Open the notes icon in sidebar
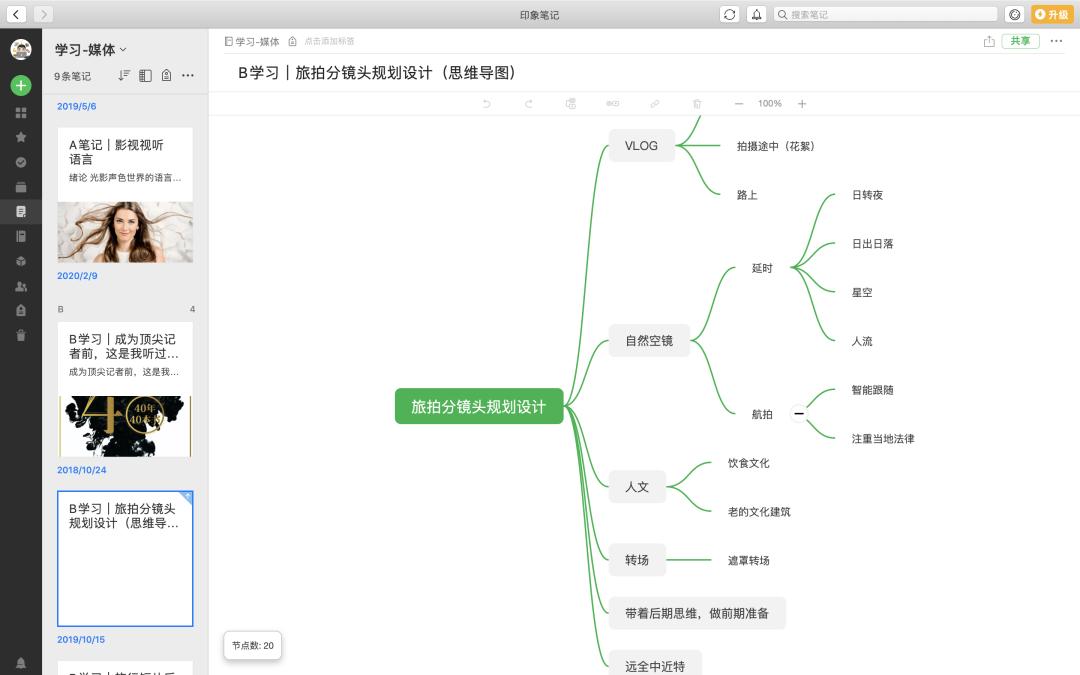Image resolution: width=1080 pixels, height=675 pixels. pyautogui.click(x=21, y=211)
